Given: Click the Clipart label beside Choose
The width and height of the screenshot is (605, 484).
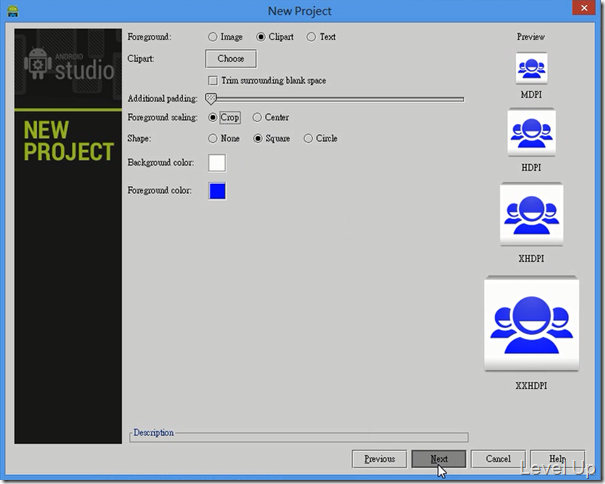Looking at the screenshot, I should [x=141, y=59].
